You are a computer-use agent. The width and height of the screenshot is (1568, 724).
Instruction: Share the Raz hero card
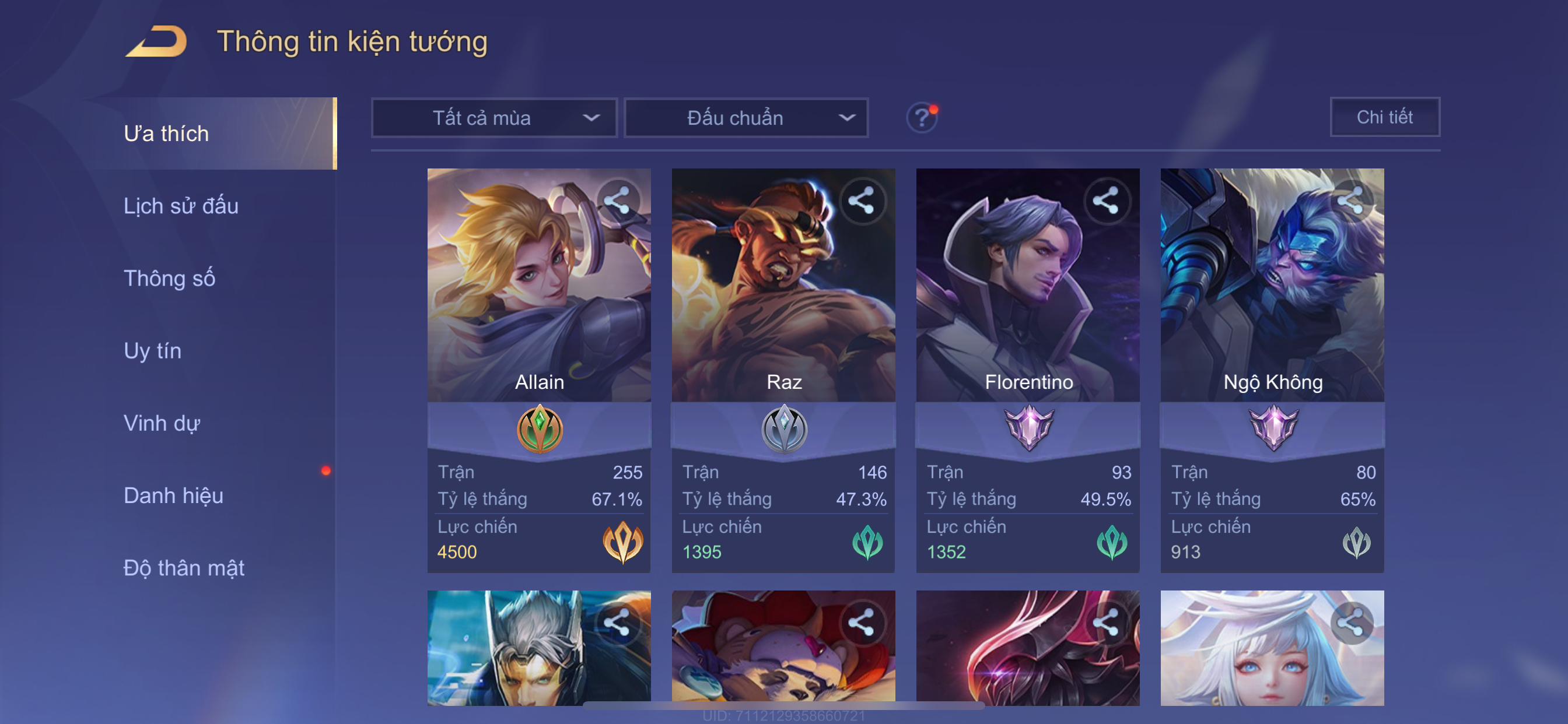(862, 201)
